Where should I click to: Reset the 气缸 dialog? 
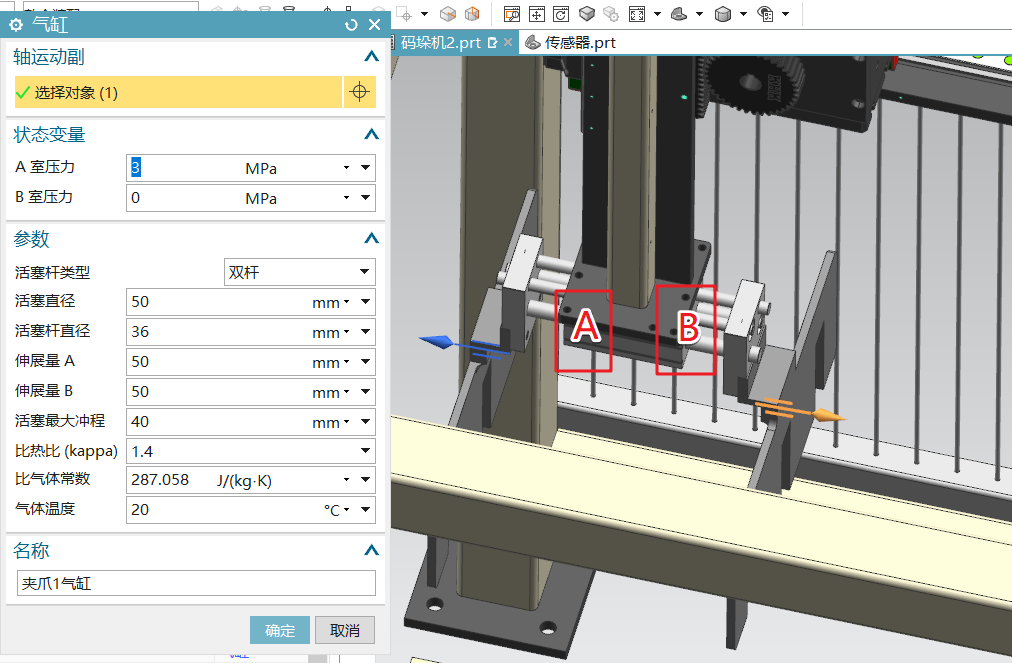click(351, 25)
